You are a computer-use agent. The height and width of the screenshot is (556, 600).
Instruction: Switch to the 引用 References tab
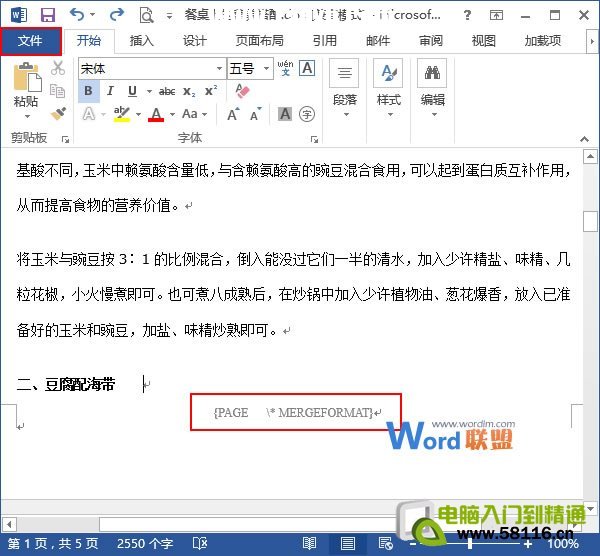click(324, 41)
